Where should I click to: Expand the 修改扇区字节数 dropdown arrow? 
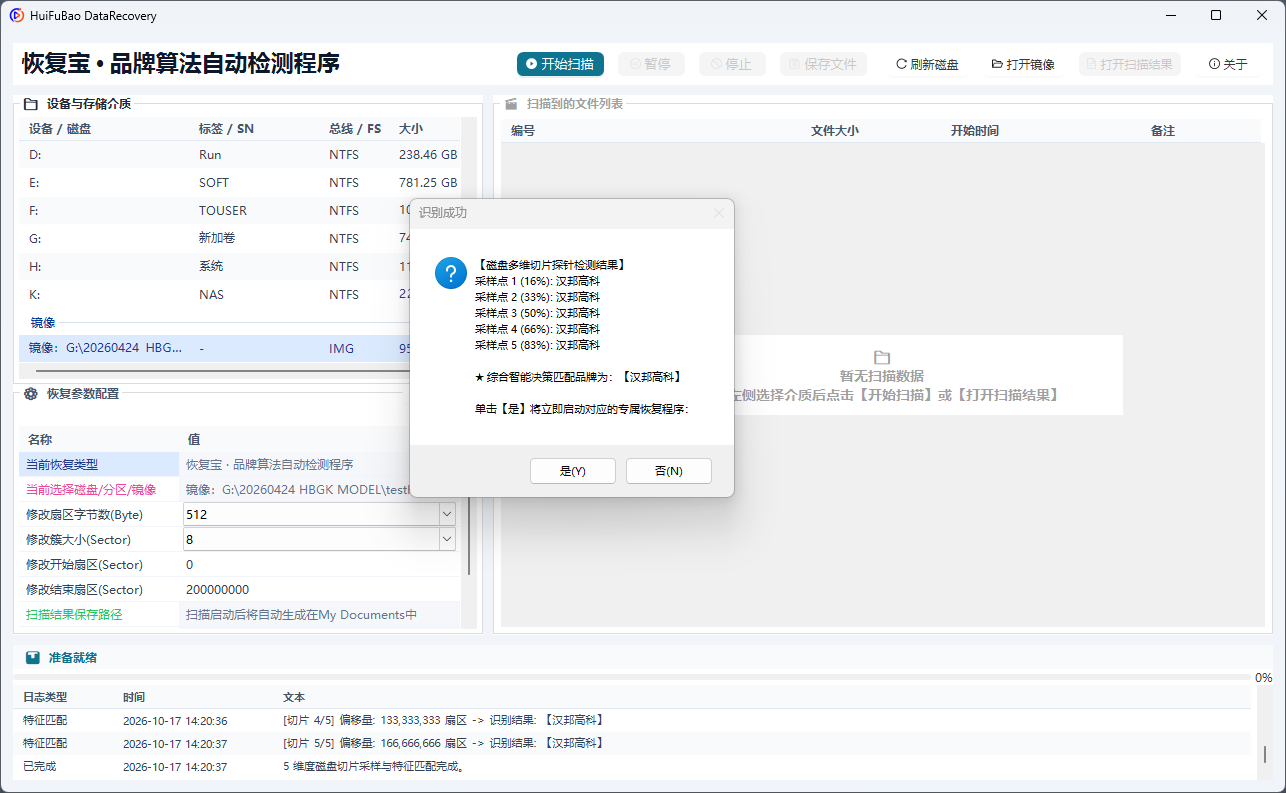(x=447, y=514)
